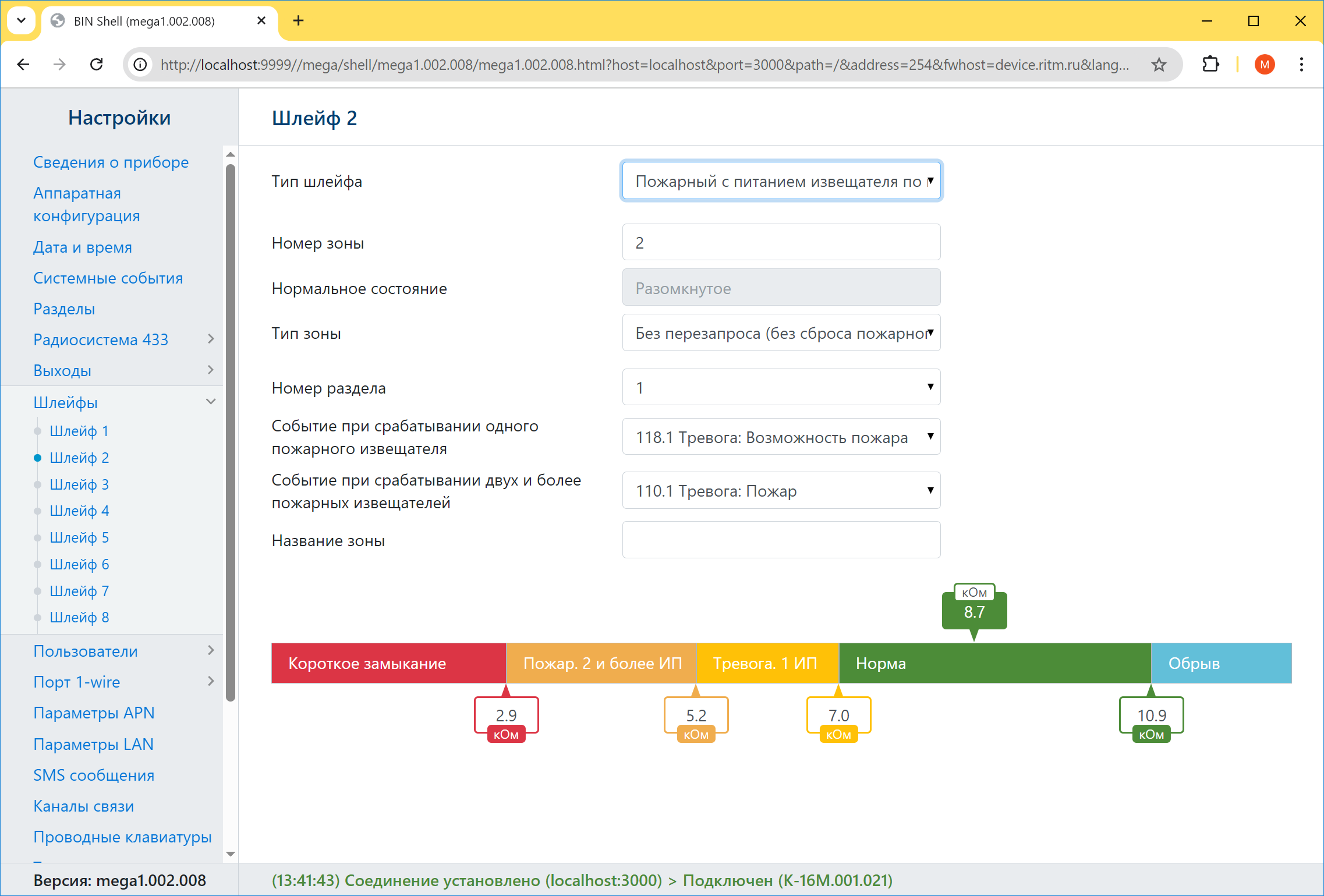The height and width of the screenshot is (896, 1324).
Task: Open the Номер раздела dropdown
Action: point(781,387)
